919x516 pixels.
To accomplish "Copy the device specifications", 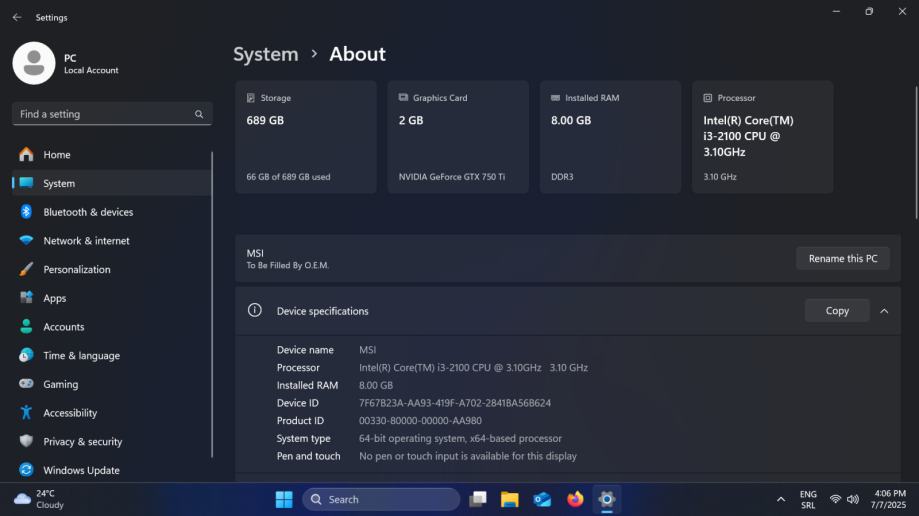I will tap(837, 311).
